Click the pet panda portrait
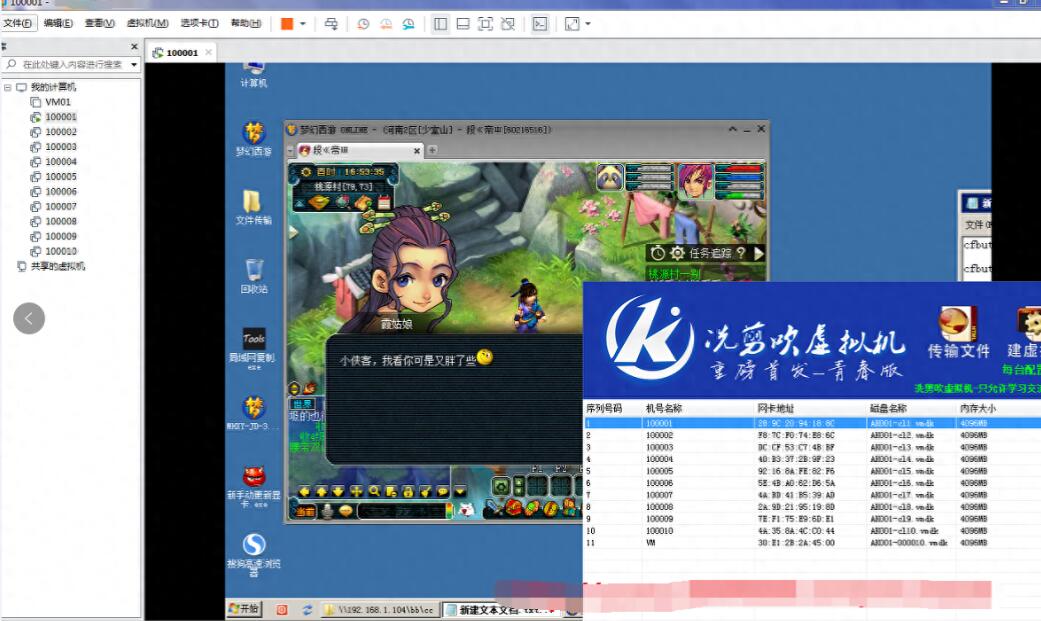The width and height of the screenshot is (1041, 621). click(609, 177)
